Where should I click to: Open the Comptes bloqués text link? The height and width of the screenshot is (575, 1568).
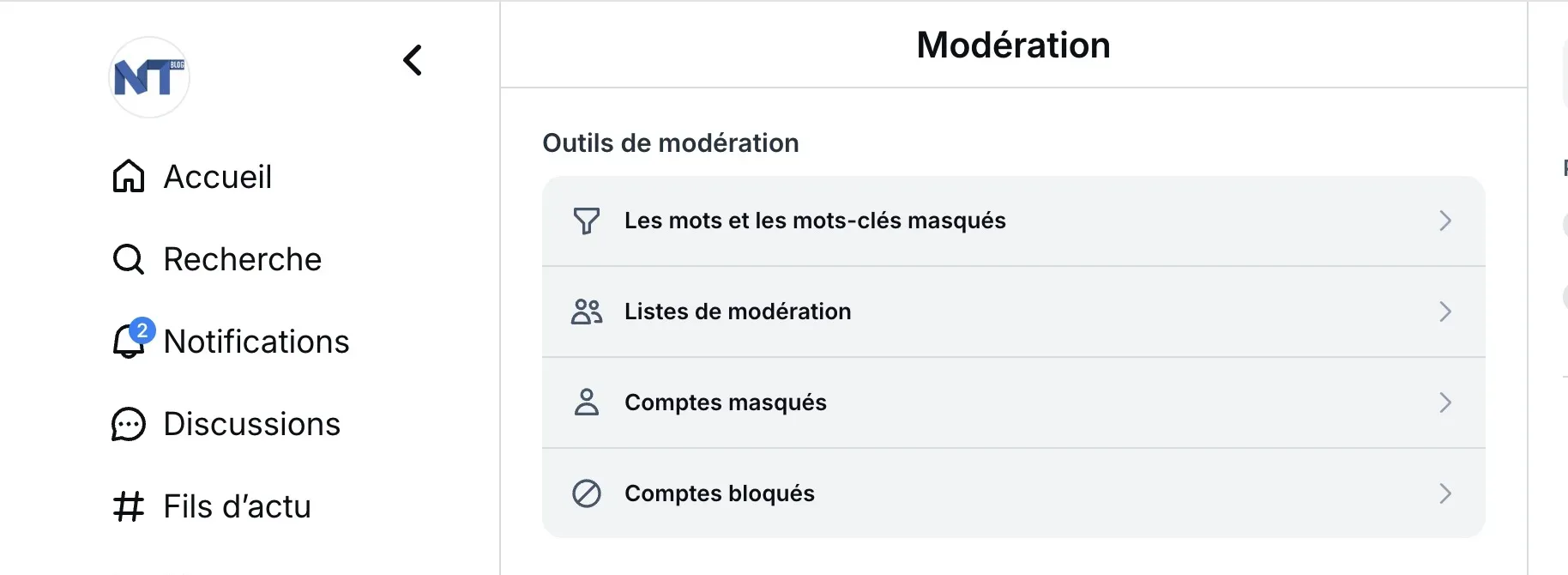tap(720, 493)
